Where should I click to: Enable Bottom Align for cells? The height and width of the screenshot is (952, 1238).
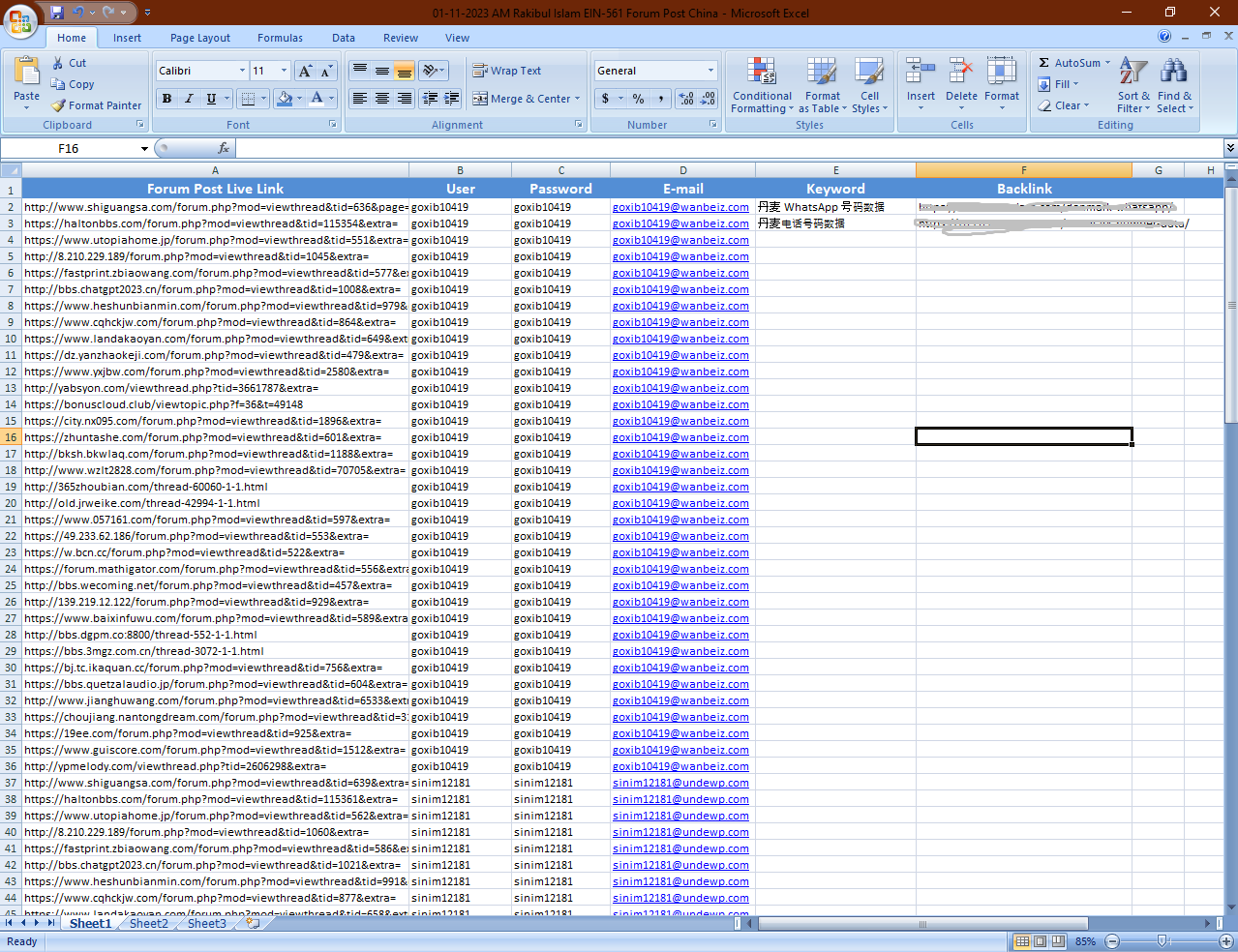point(405,71)
